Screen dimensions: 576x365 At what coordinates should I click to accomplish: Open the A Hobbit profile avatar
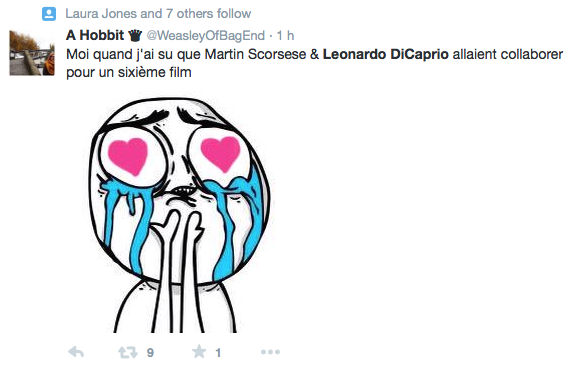click(32, 53)
